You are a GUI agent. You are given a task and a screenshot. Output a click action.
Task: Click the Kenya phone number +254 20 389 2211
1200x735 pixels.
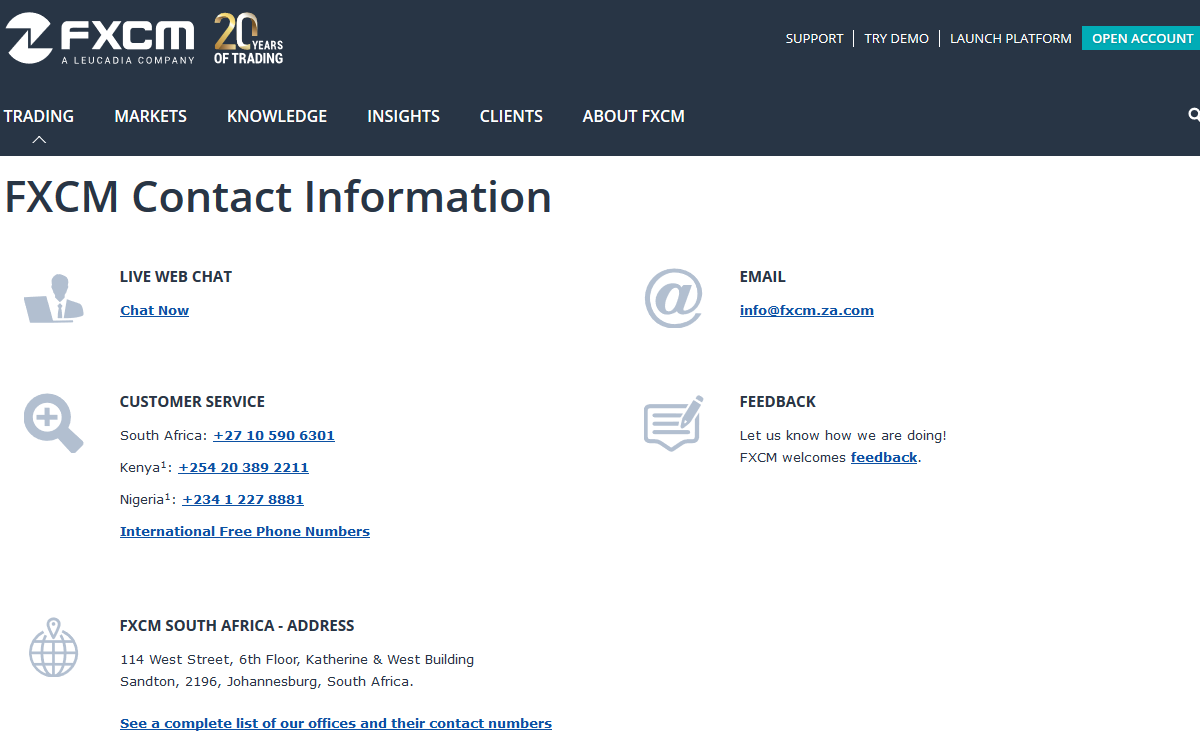244,467
